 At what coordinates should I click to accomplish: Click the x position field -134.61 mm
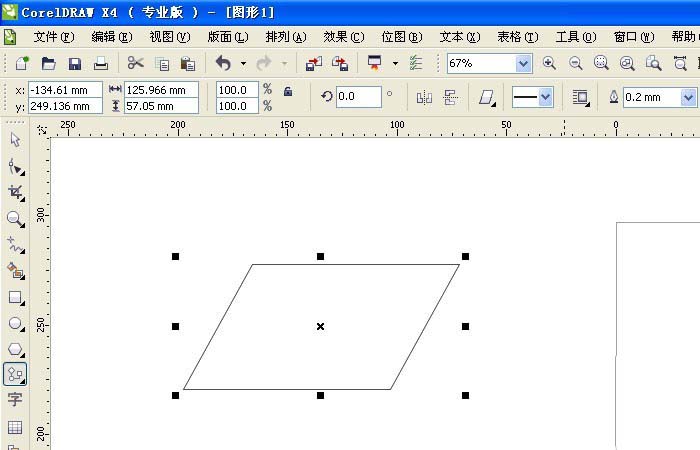pos(65,90)
